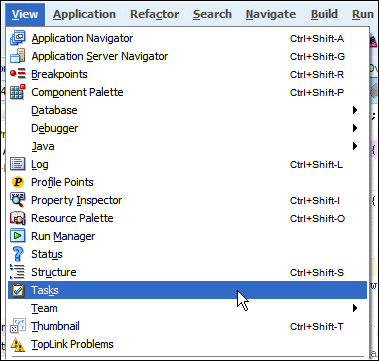Open the Navigate menu
This screenshot has width=379, height=361.
tap(271, 14)
